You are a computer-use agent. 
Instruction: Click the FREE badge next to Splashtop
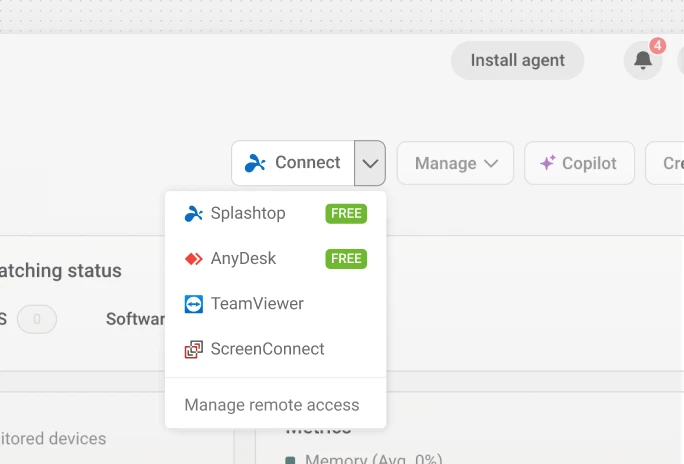point(346,214)
